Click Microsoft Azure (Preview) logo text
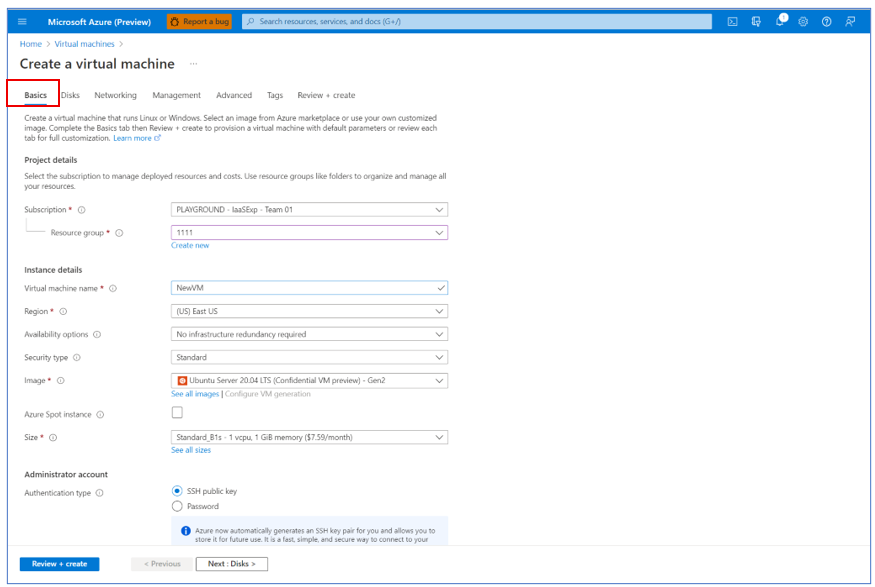This screenshot has height=587, width=875. [99, 22]
